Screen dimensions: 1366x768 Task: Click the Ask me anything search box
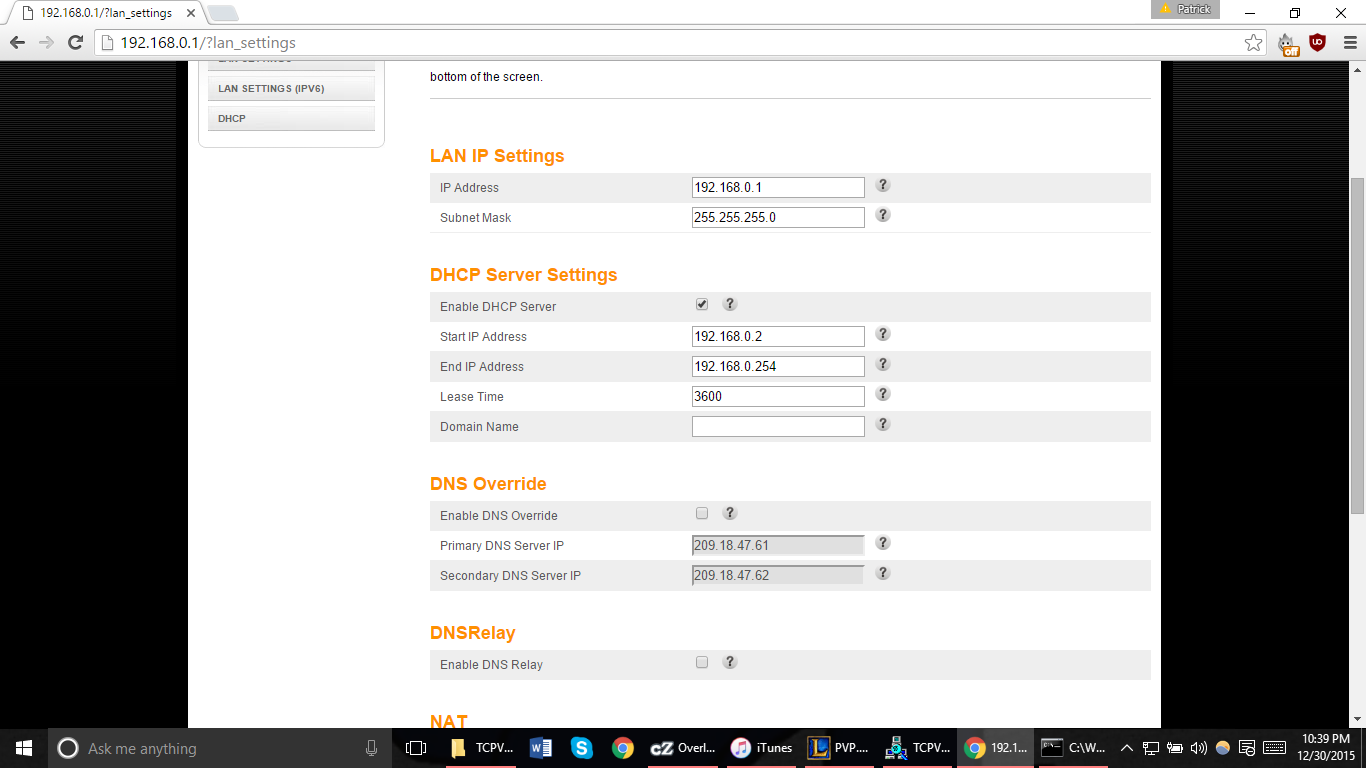pyautogui.click(x=220, y=748)
